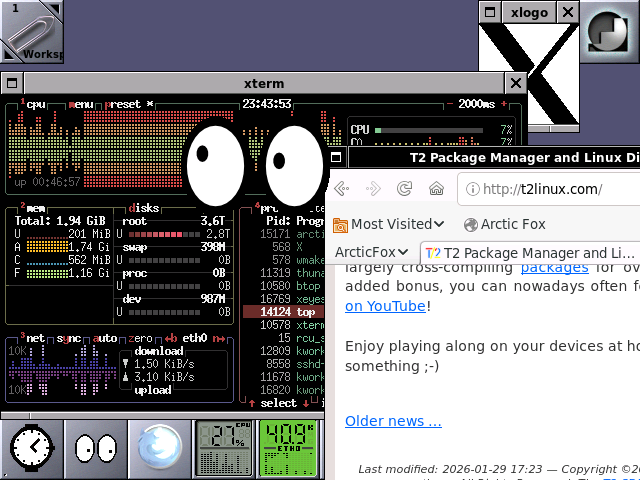Click the ETH0 network monitor dockapp
Image resolution: width=640 pixels, height=480 pixels.
tap(288, 447)
